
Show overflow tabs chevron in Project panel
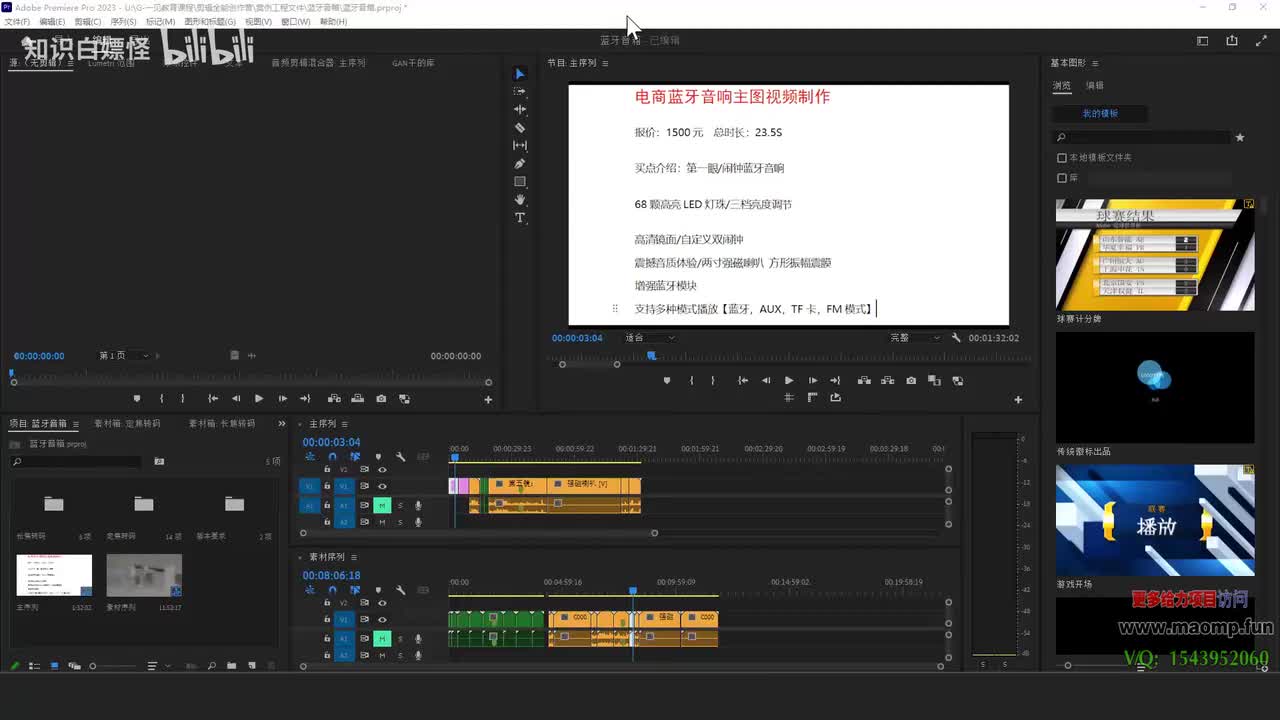pos(281,424)
